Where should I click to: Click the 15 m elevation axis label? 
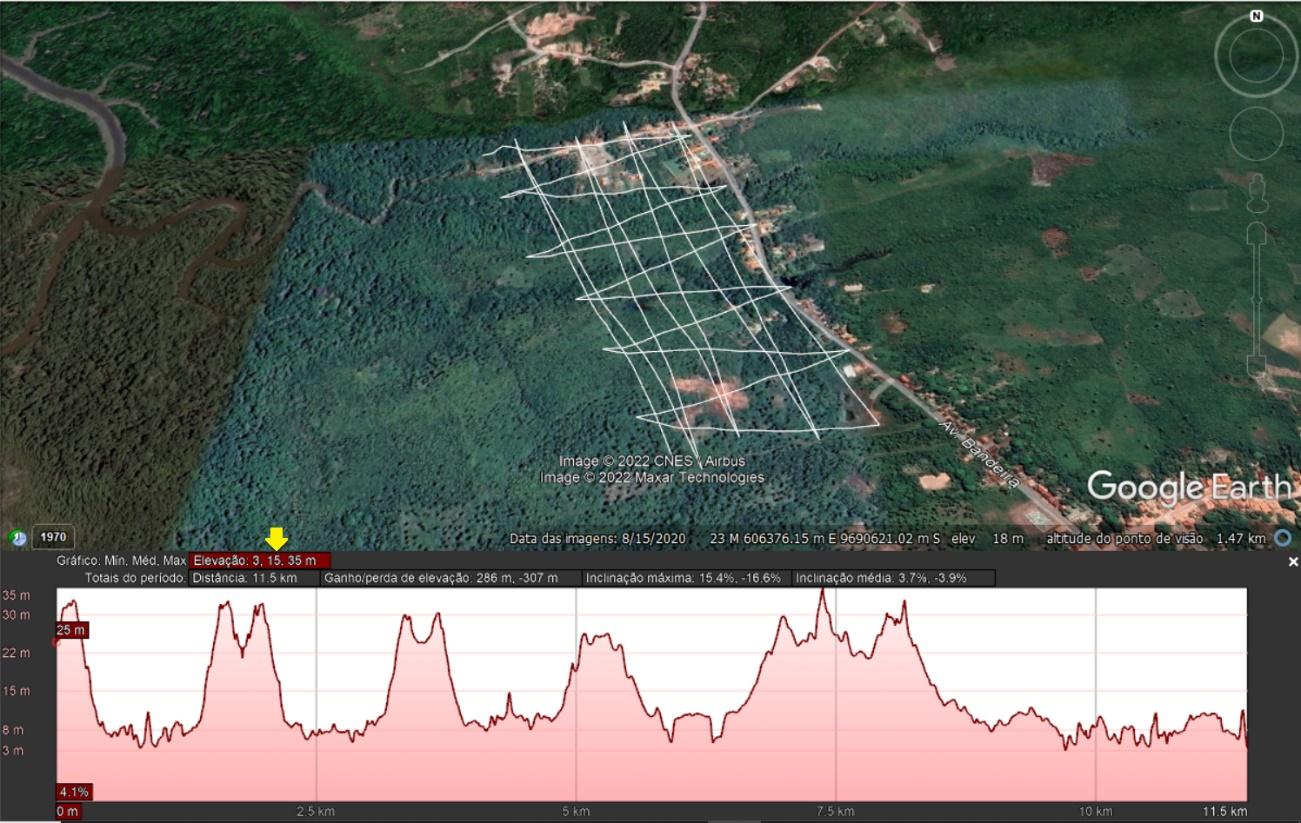16,691
